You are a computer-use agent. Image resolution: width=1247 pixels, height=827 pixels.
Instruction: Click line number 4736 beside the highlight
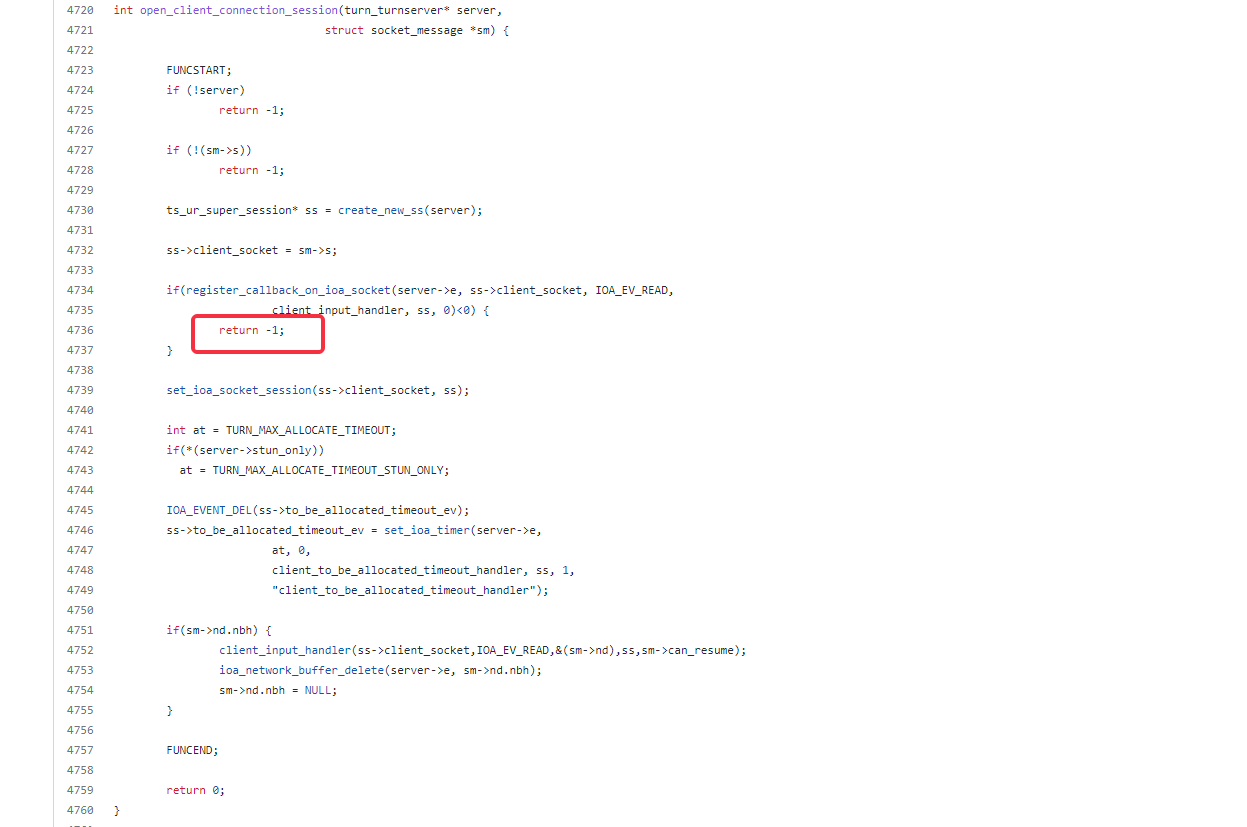[79, 330]
